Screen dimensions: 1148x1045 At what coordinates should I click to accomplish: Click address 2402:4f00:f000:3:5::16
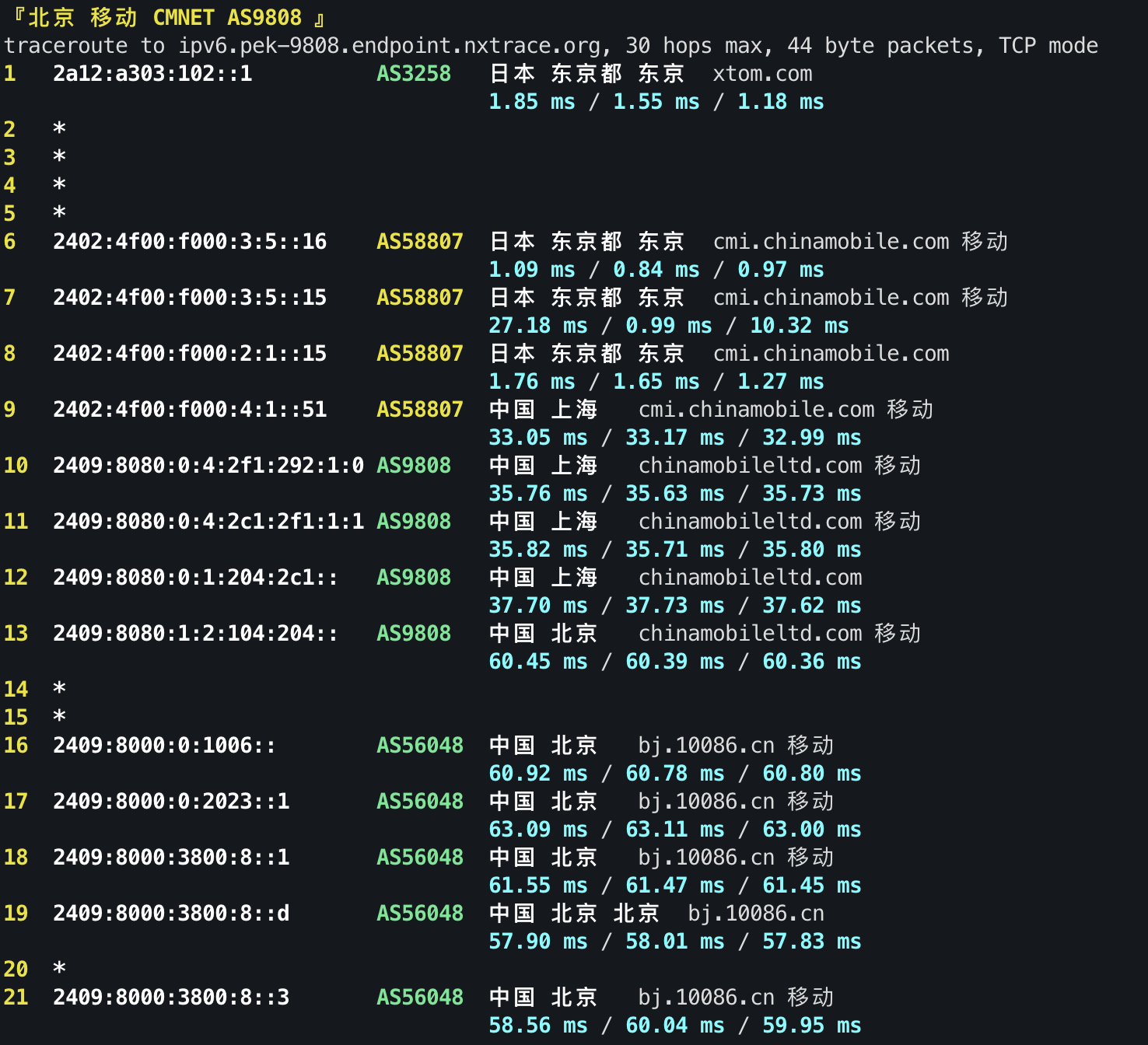click(x=190, y=242)
